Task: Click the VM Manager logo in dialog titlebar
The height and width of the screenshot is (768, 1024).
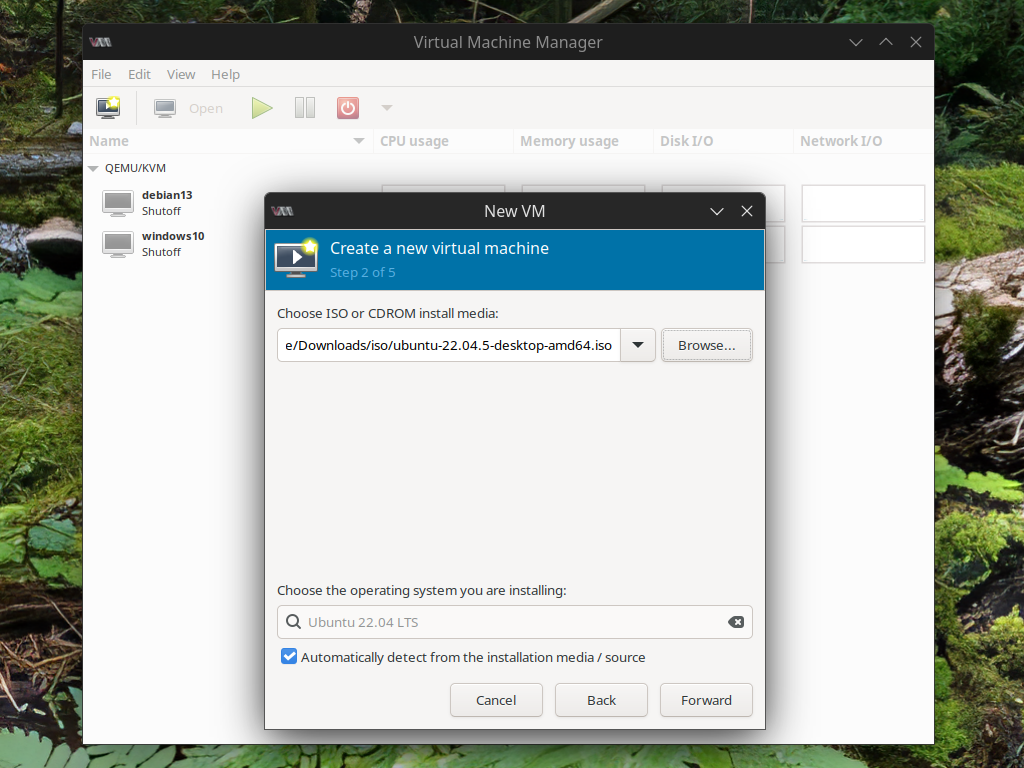Action: 283,211
